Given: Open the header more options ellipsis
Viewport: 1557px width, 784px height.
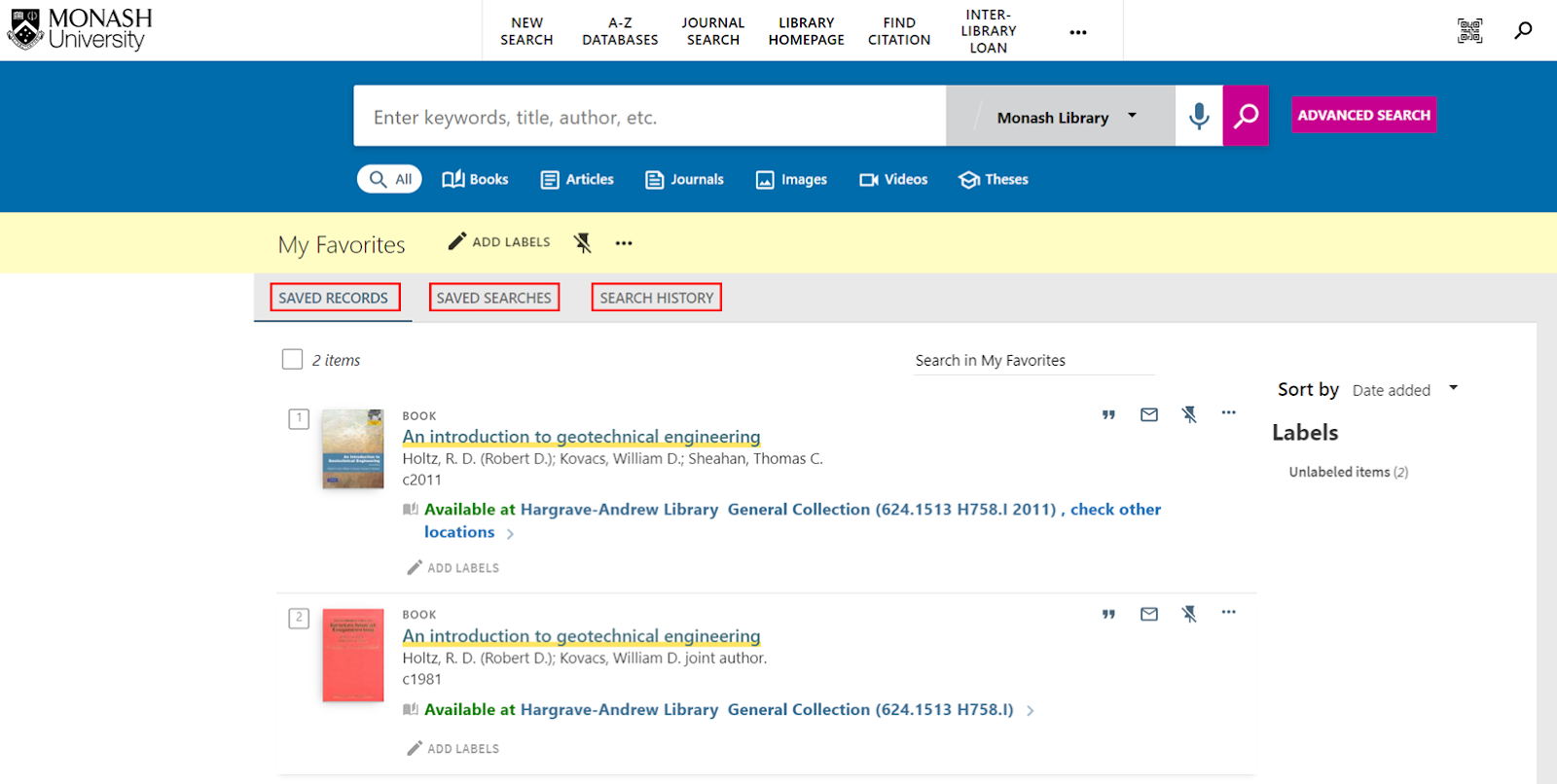Looking at the screenshot, I should 1077,32.
